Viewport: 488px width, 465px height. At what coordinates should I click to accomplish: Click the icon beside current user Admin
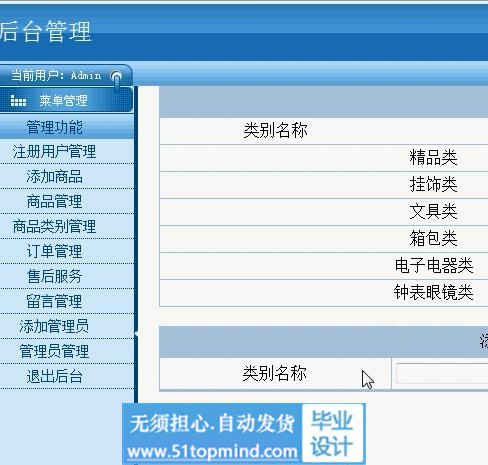116,77
